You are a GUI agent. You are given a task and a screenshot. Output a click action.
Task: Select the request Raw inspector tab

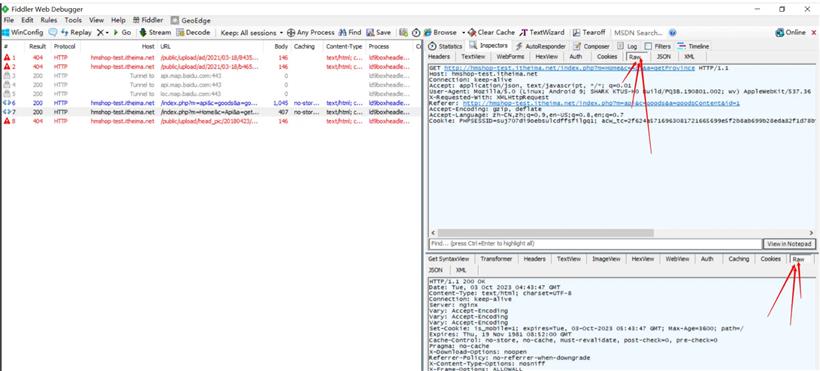[637, 57]
